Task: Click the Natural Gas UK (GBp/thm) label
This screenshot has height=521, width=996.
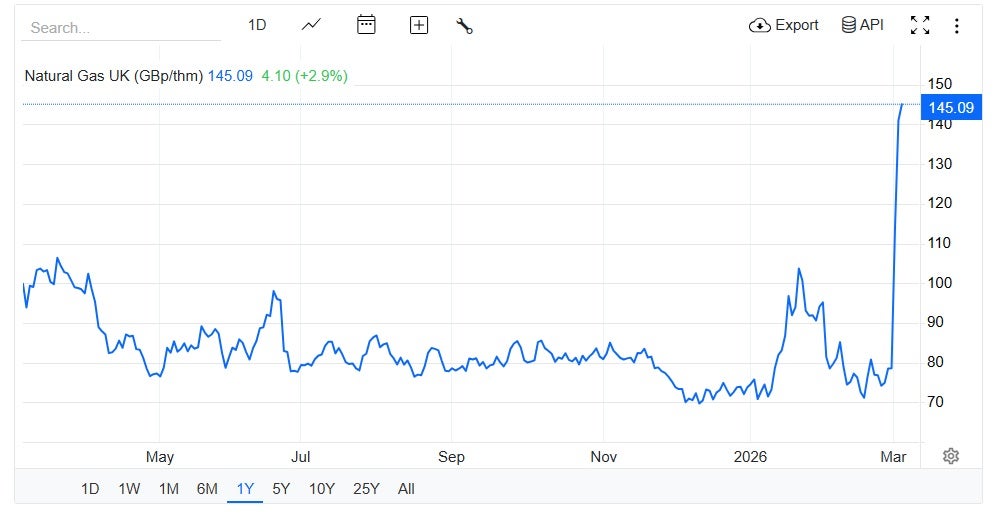Action: pyautogui.click(x=114, y=76)
